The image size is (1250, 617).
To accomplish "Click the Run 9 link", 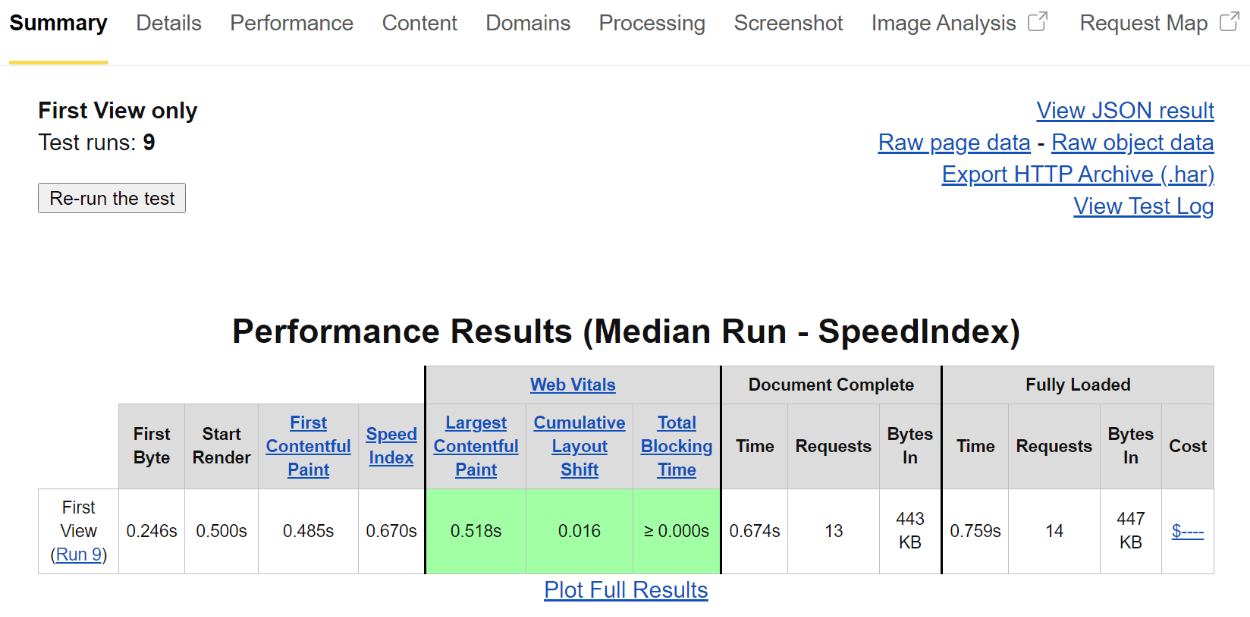I will (80, 554).
